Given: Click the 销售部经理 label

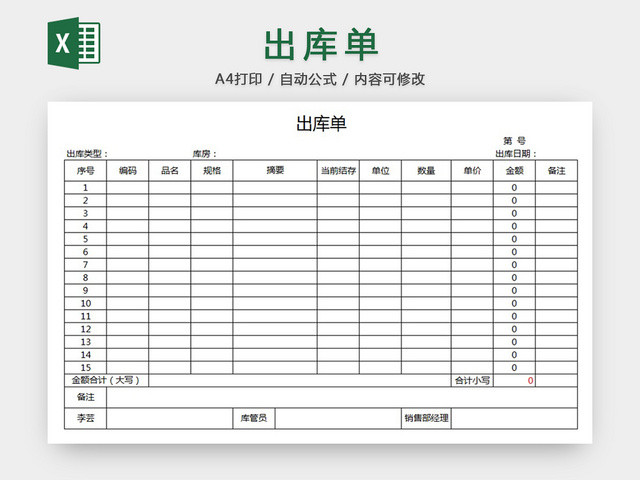Looking at the screenshot, I should click(x=426, y=418).
